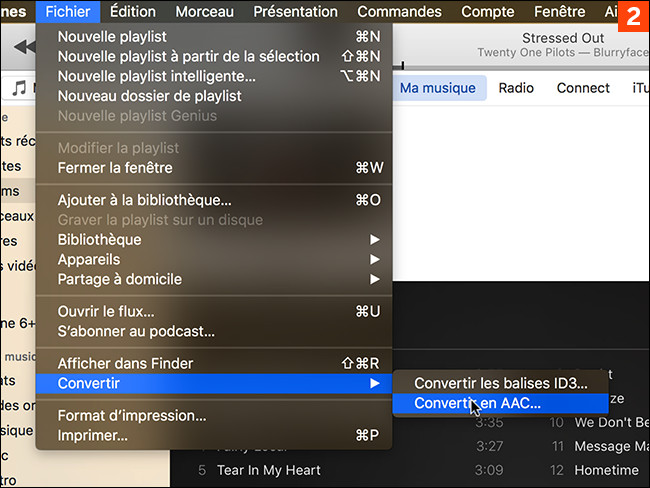Choose Nouvelle playlist intelligente
This screenshot has height=488, width=650.
click(156, 76)
